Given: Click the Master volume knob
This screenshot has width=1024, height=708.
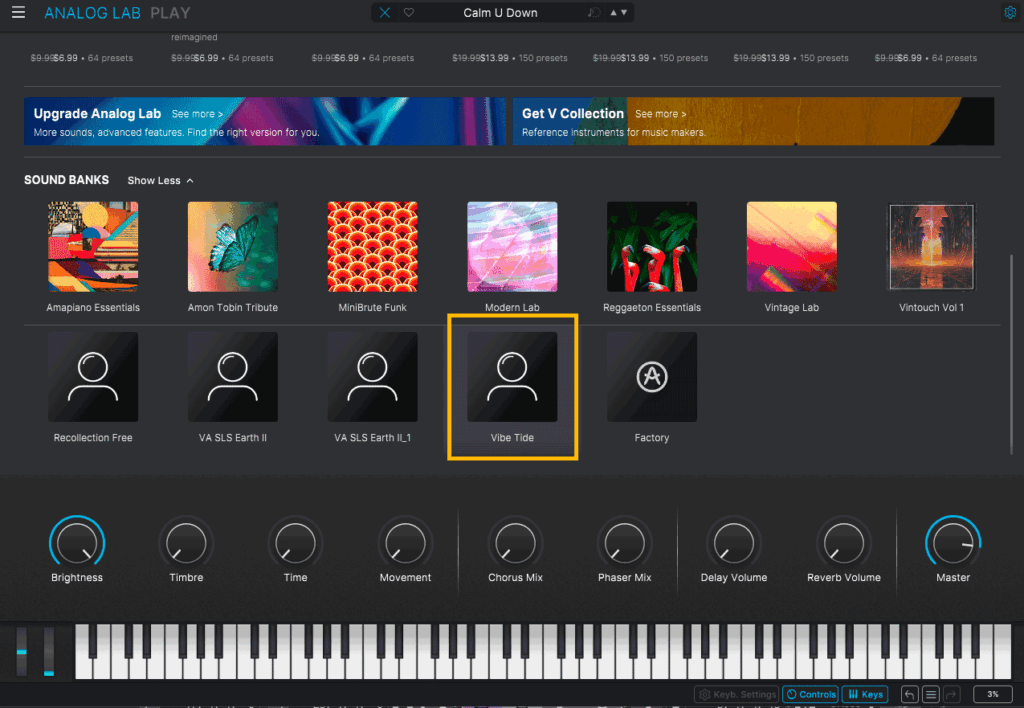Looking at the screenshot, I should (953, 543).
